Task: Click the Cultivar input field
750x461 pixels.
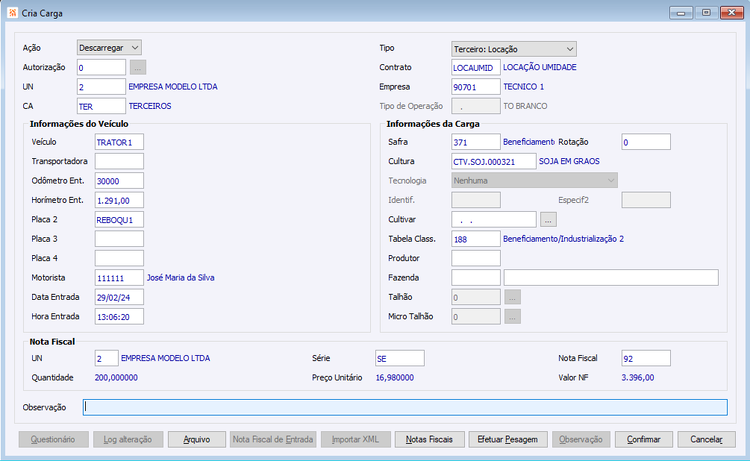Action: 494,220
